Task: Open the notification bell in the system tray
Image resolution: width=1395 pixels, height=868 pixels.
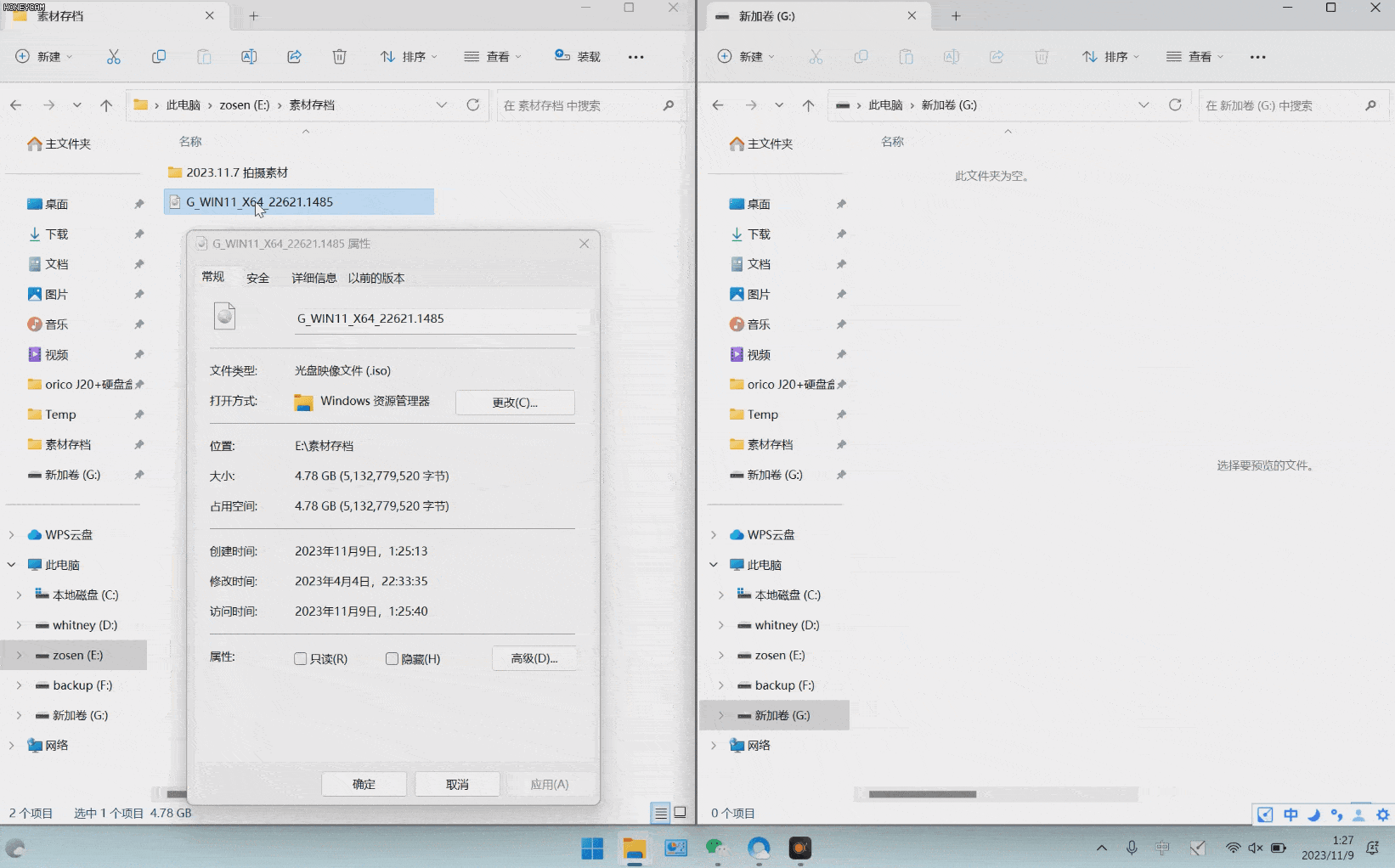Action: point(1373,848)
